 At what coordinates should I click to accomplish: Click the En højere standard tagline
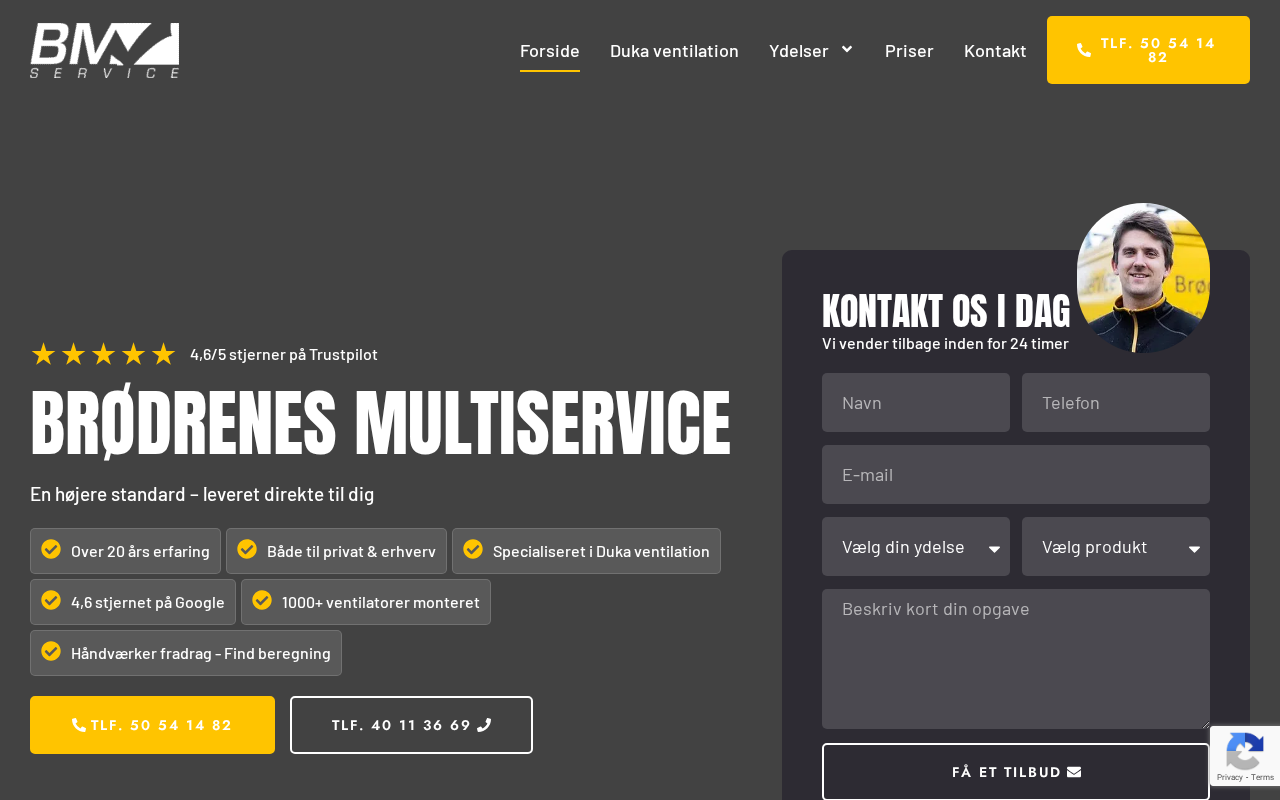(202, 494)
